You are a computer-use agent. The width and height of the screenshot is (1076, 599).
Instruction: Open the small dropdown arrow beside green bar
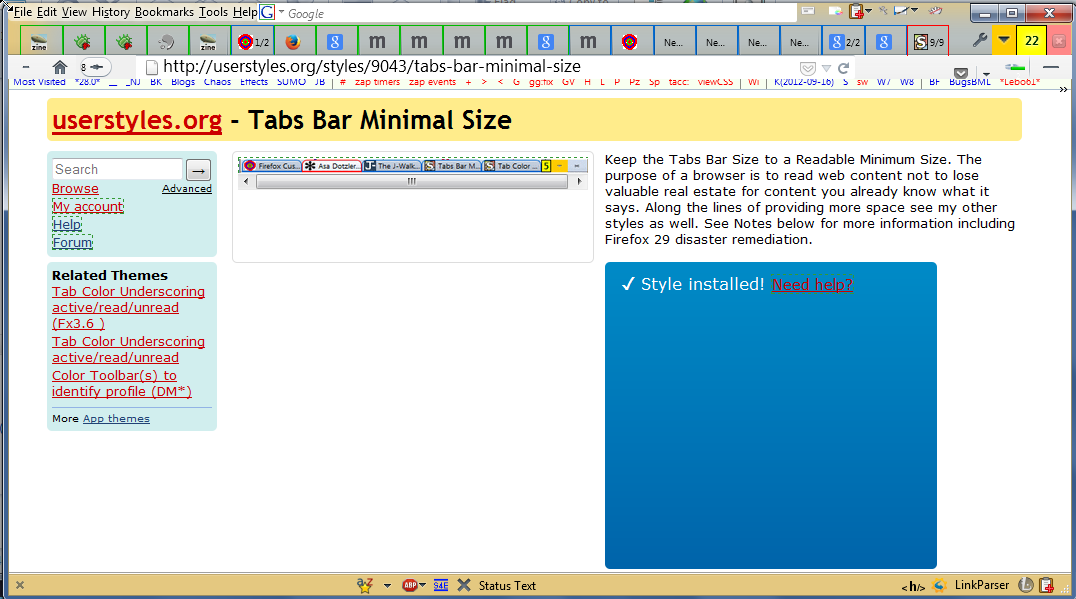coord(986,73)
